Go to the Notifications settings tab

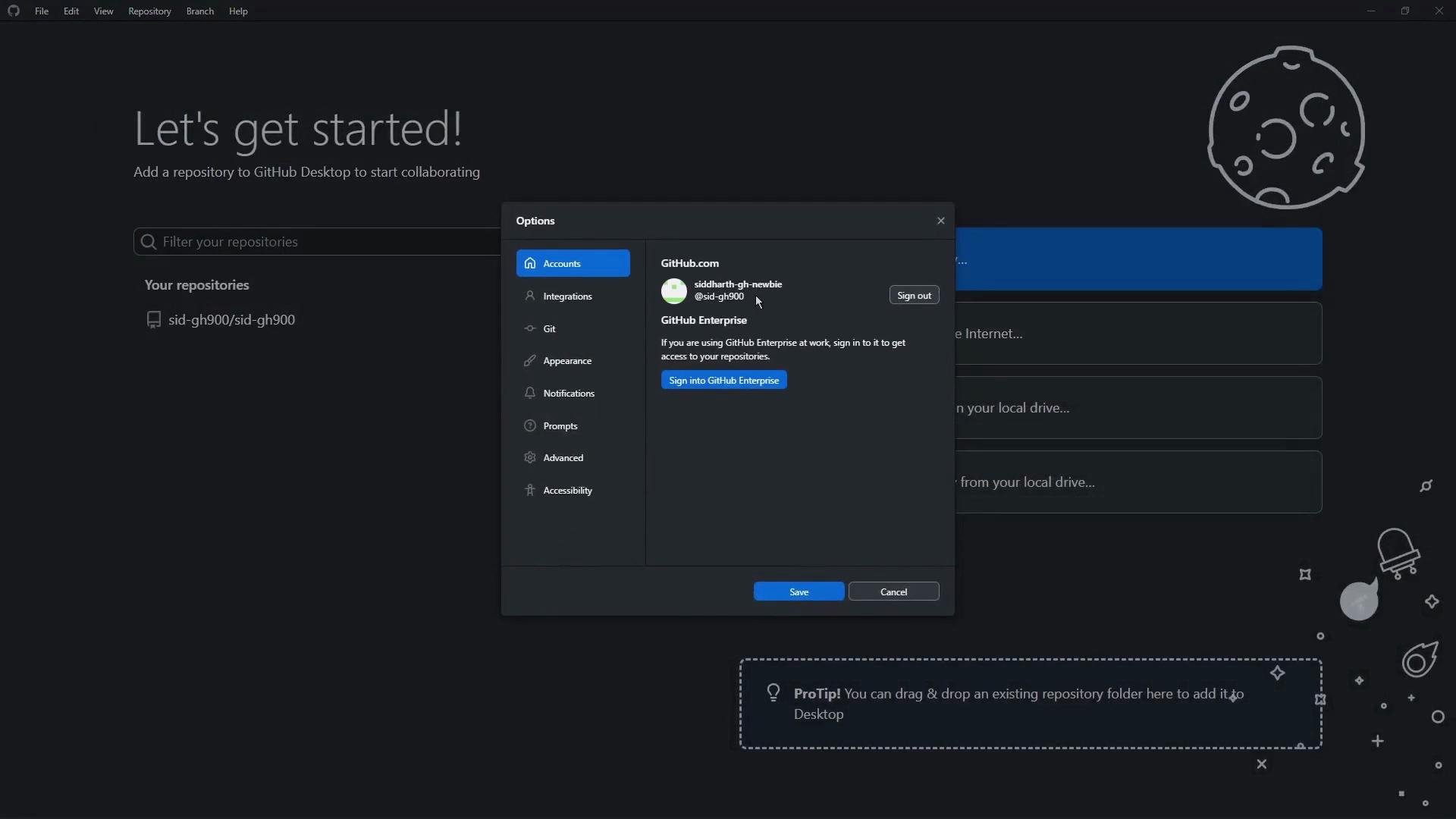[x=573, y=393]
